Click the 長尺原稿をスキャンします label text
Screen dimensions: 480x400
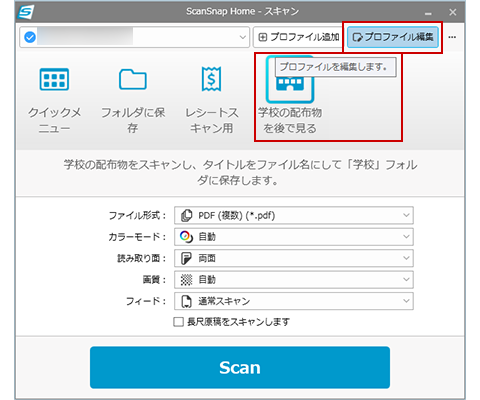click(239, 322)
